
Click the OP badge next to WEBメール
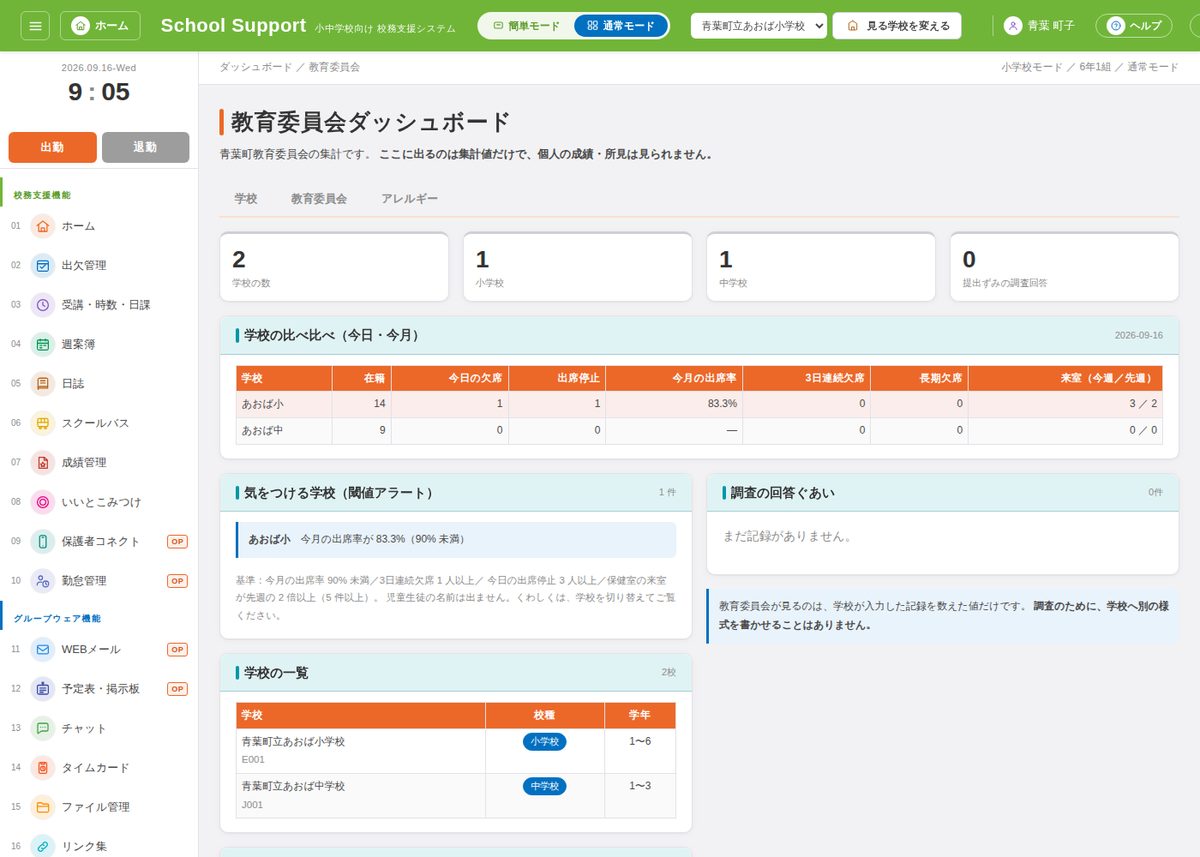pos(177,649)
